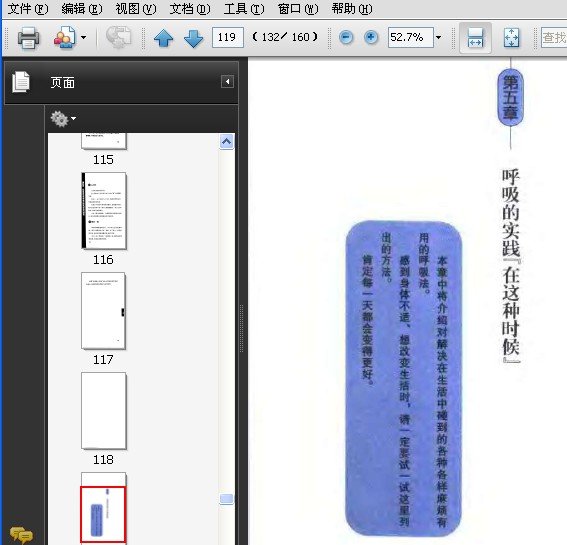Viewport: 567px width, 545px height.
Task: Open the 视图(V) menu
Action: pos(136,9)
